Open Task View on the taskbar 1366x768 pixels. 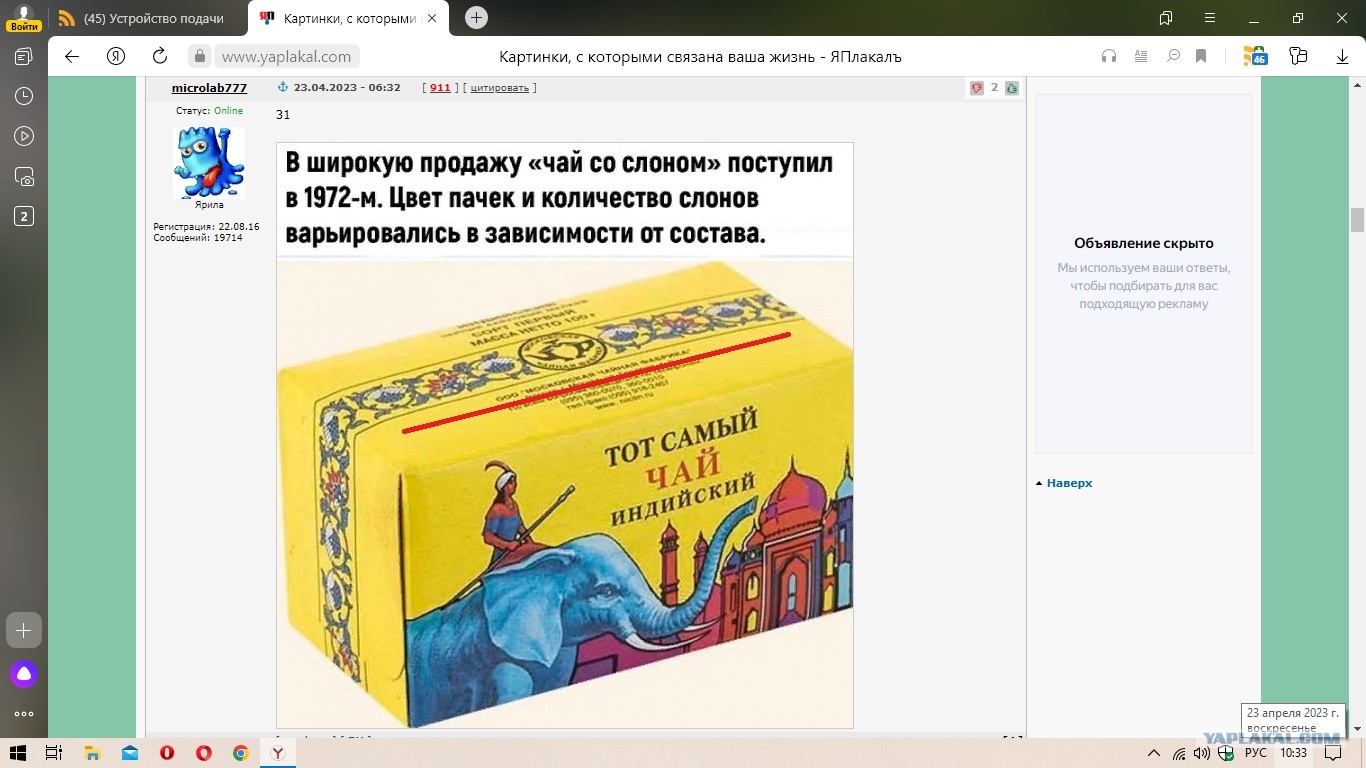[54, 753]
